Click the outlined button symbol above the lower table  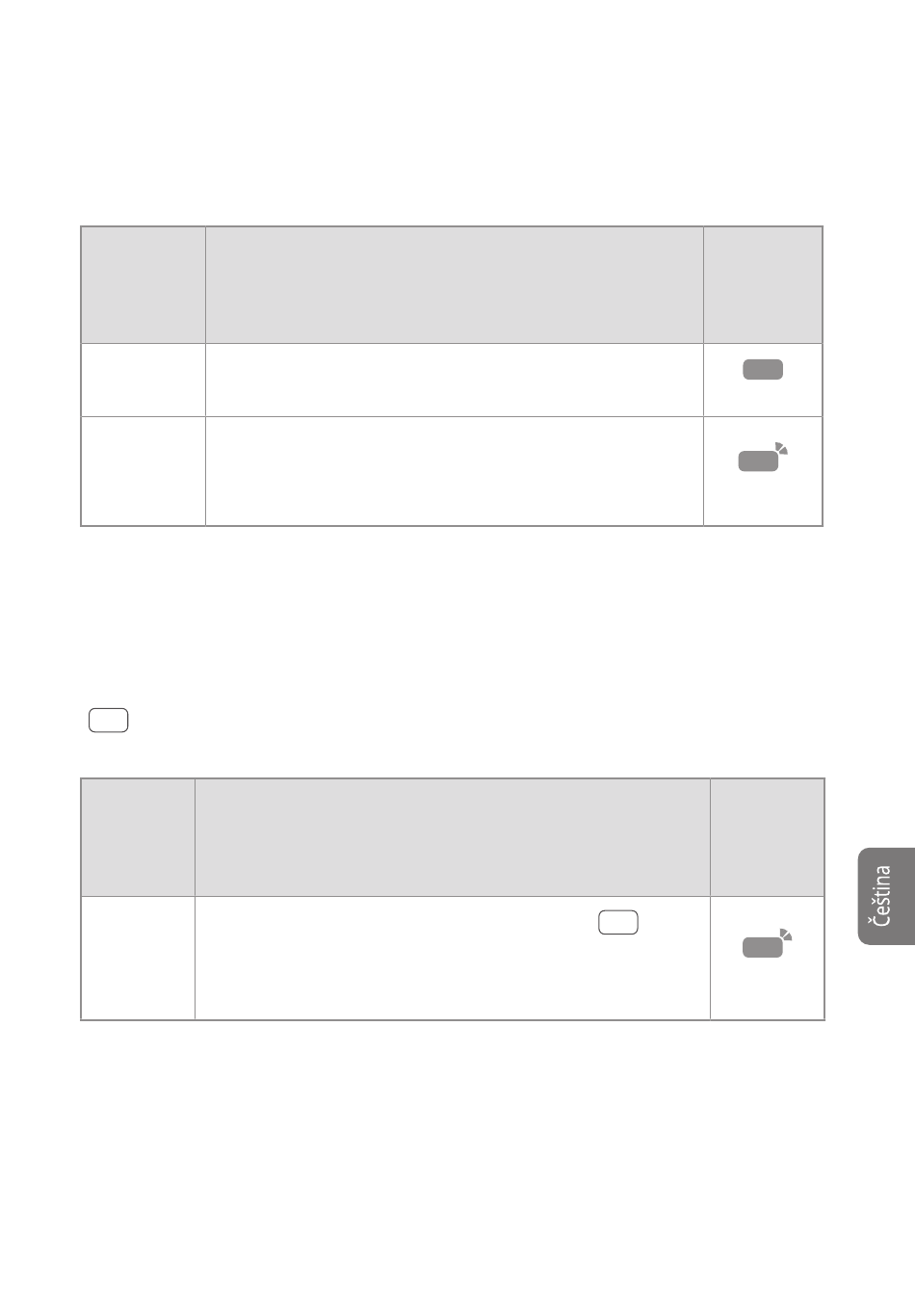pyautogui.click(x=108, y=721)
